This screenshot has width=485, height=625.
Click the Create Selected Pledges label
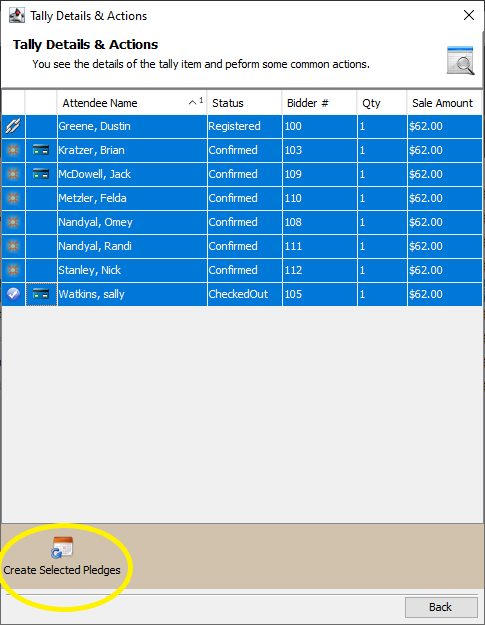tap(62, 570)
